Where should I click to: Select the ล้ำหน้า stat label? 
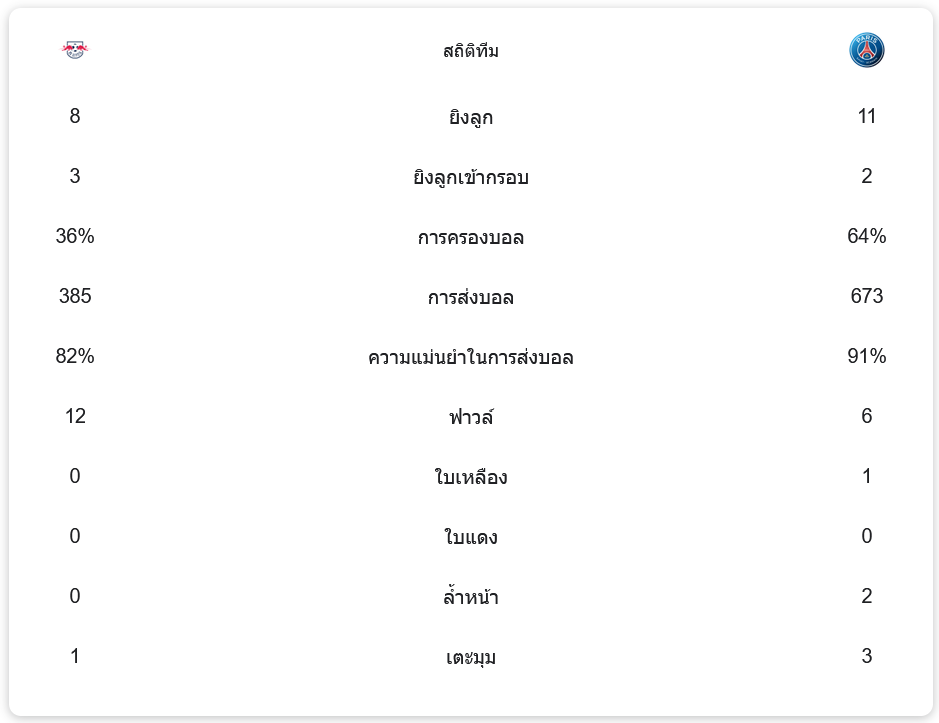(470, 598)
